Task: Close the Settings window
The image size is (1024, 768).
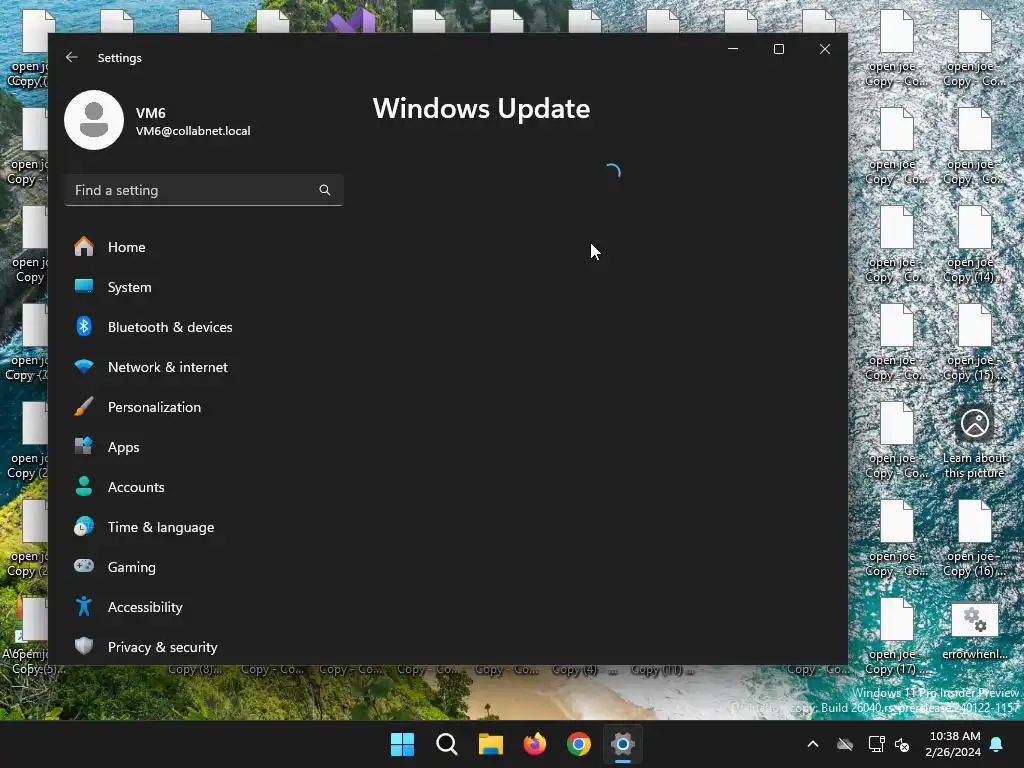Action: pos(825,49)
